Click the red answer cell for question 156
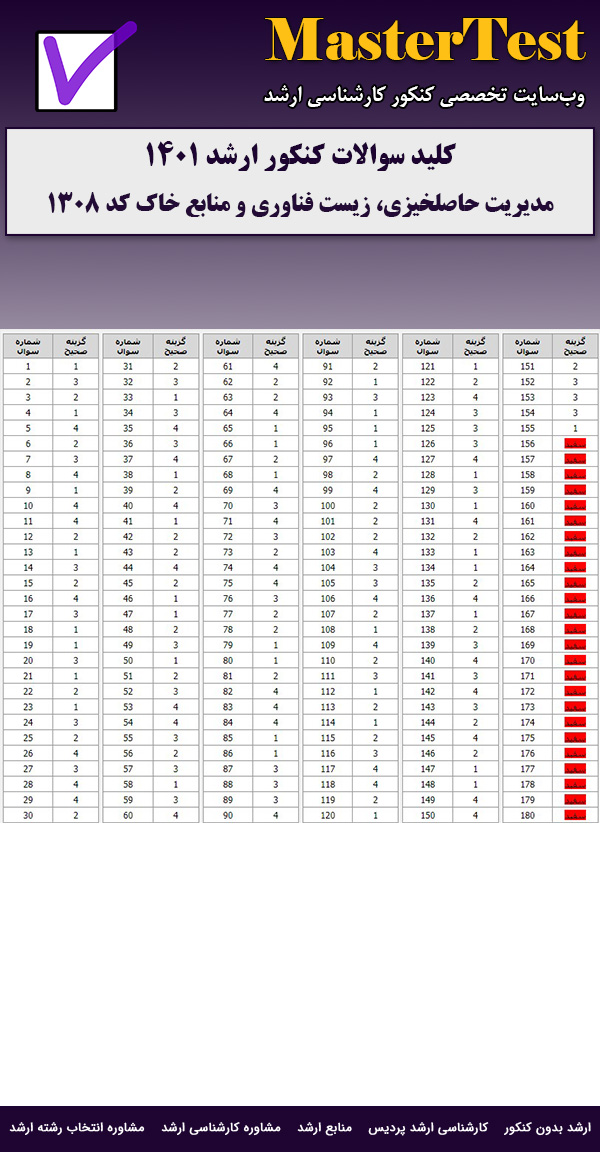This screenshot has width=600, height=1152. click(575, 443)
